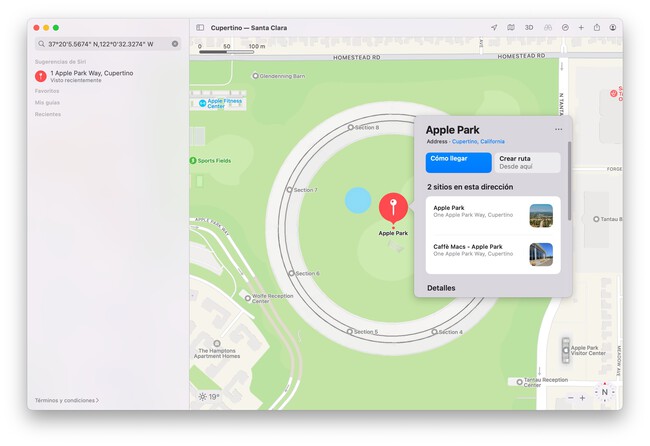Screen dimensions: 650x446
Task: Share this location via share icon
Action: [597, 28]
